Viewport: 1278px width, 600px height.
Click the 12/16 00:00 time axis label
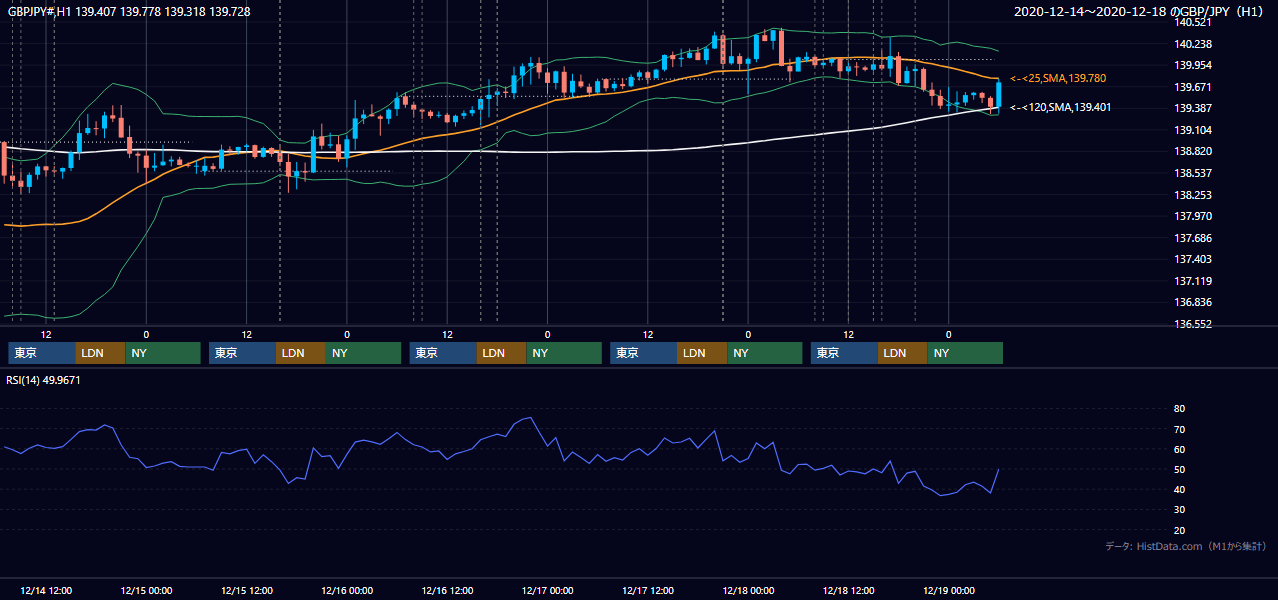coord(347,590)
